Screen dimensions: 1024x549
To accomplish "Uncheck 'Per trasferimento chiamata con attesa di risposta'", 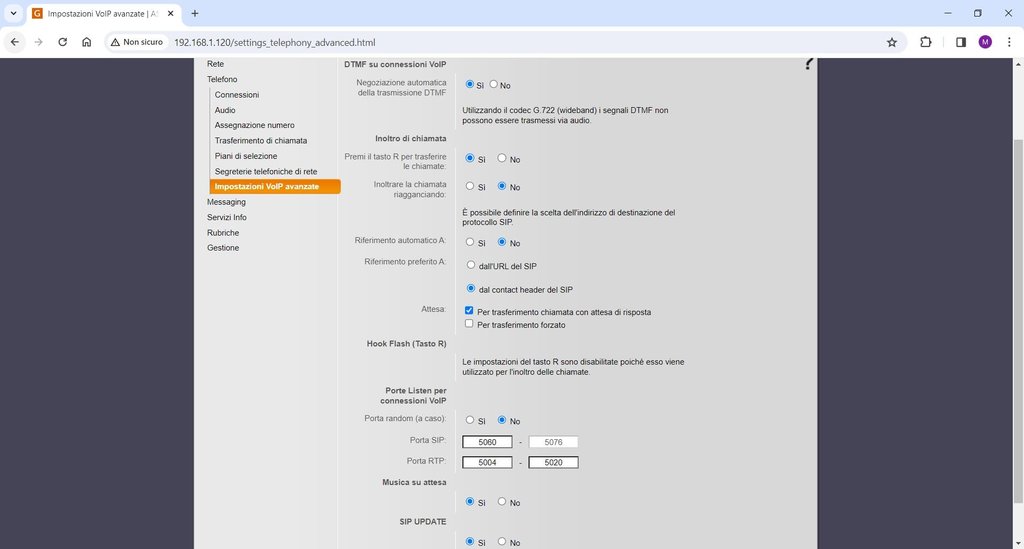I will tap(470, 311).
